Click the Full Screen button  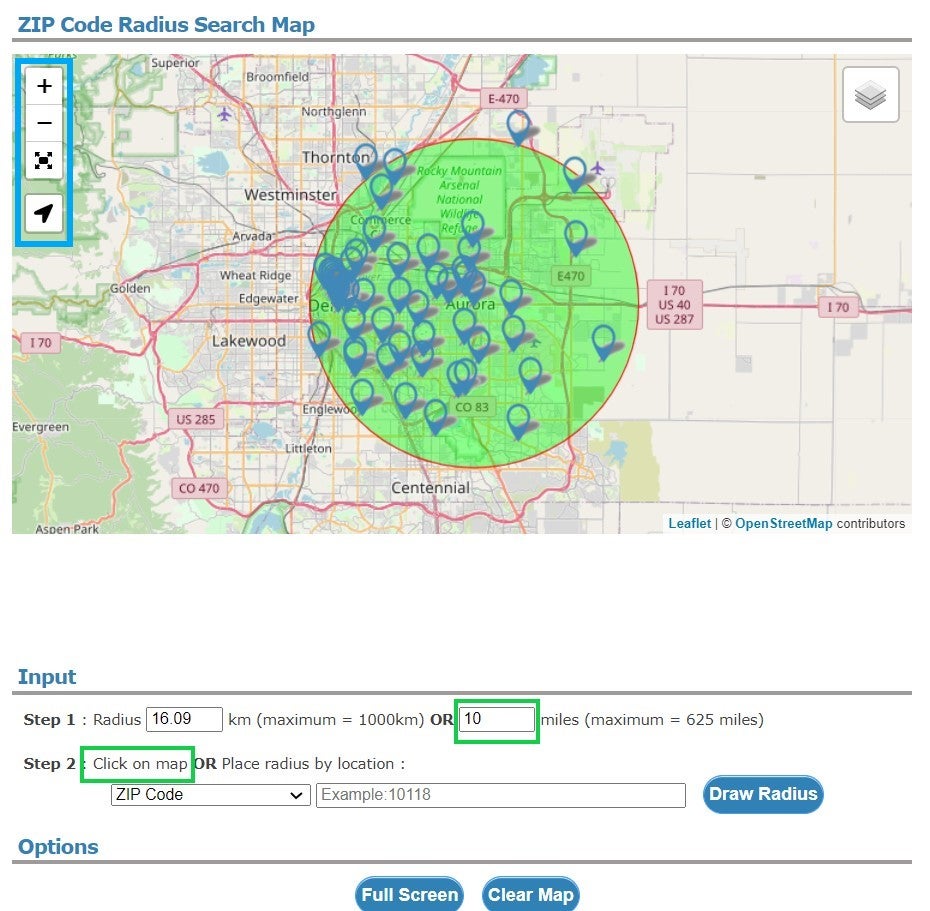tap(409, 894)
